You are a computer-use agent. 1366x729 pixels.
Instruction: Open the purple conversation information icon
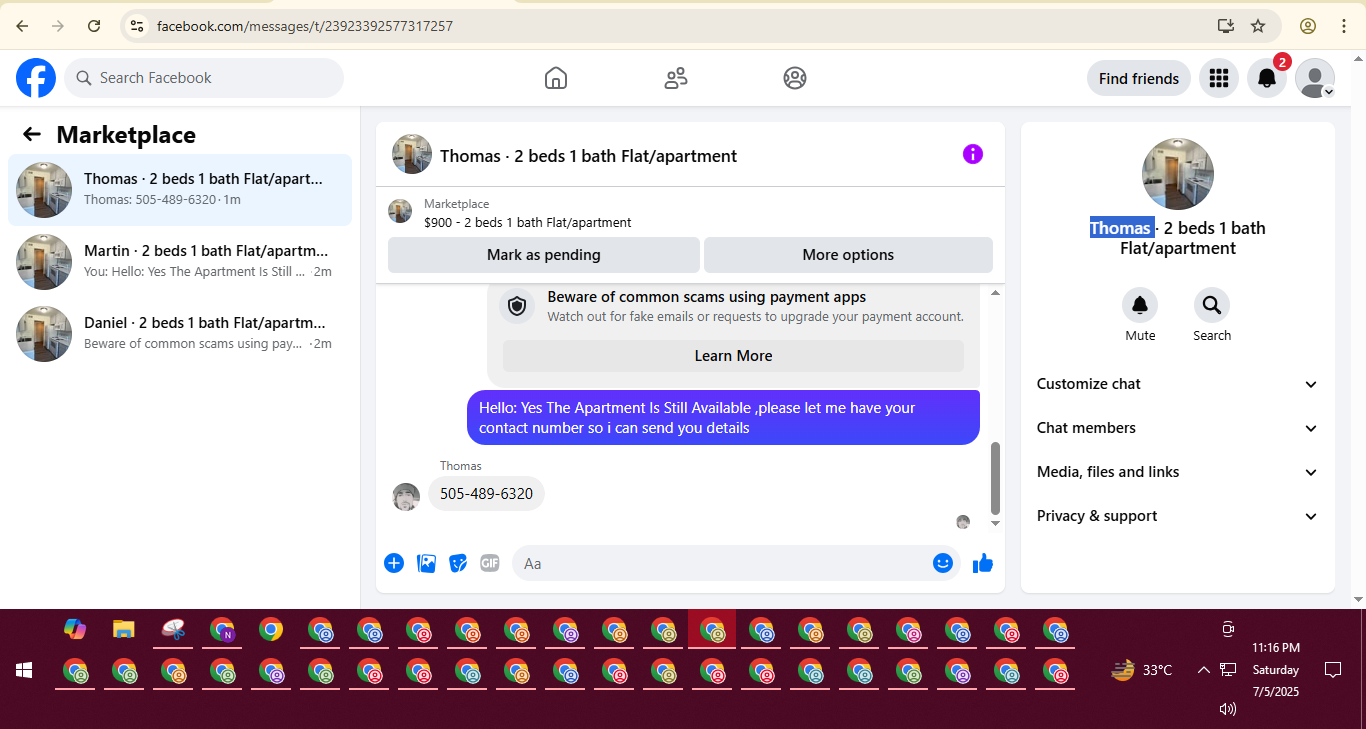[973, 154]
